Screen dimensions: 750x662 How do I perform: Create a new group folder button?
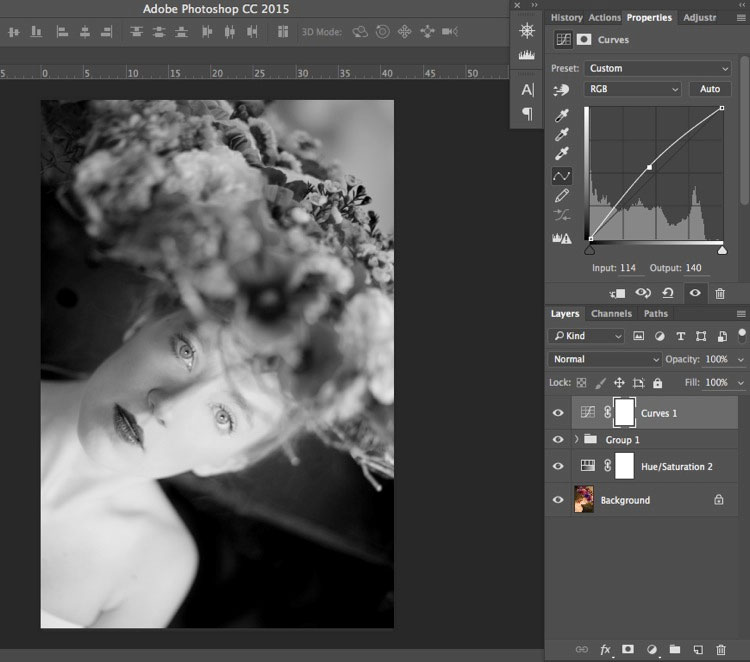[675, 649]
